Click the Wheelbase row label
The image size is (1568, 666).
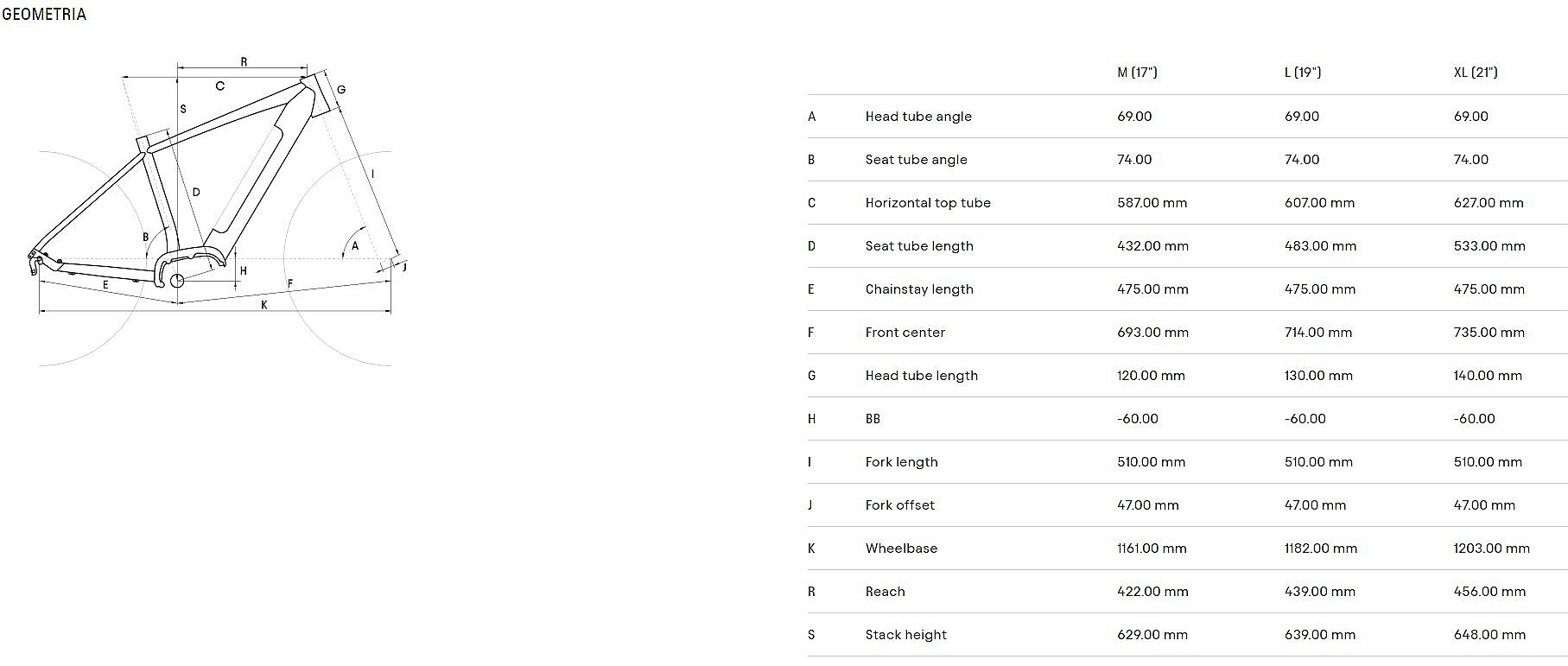pos(901,549)
